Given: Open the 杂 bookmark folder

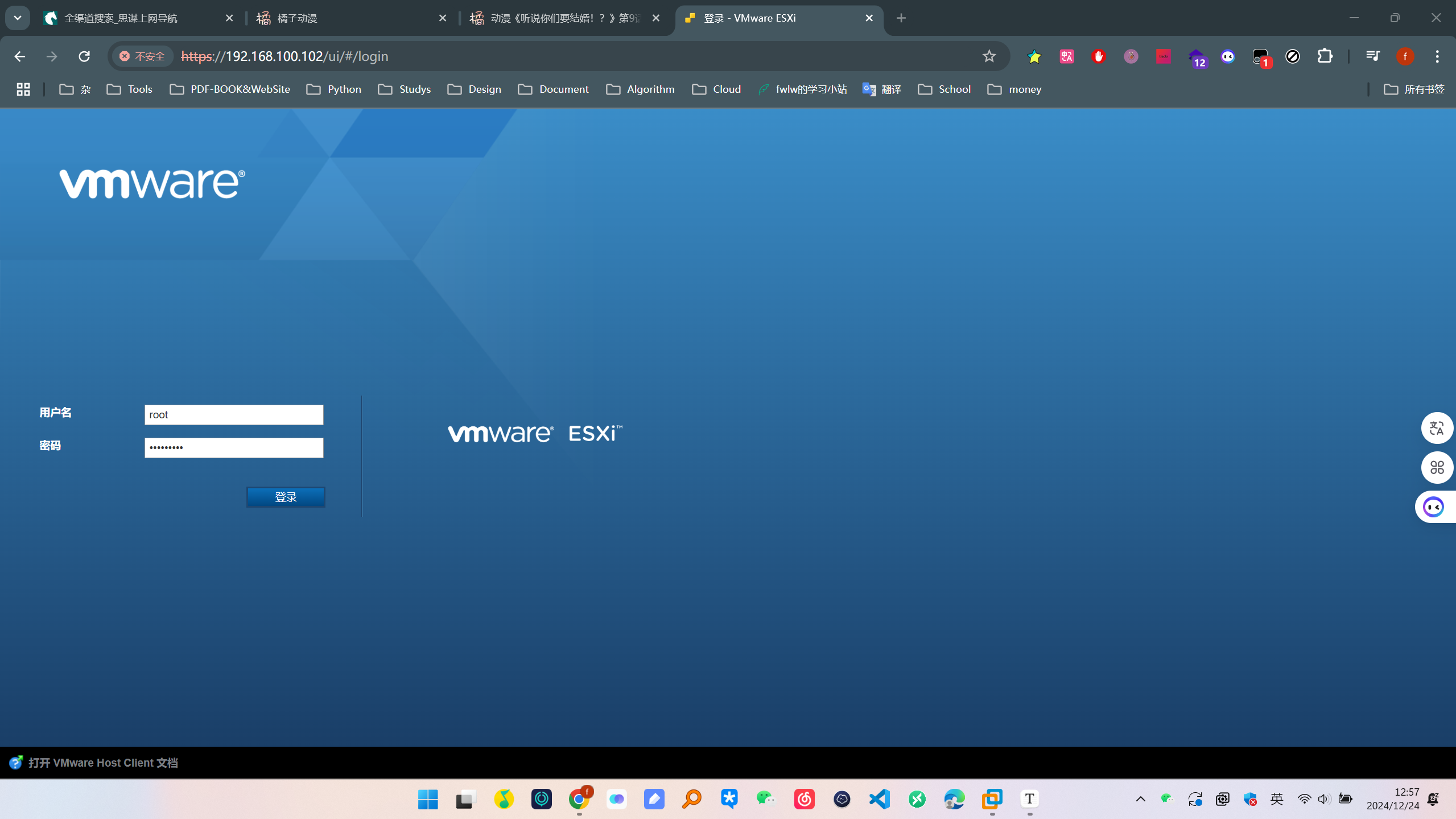Looking at the screenshot, I should coord(75,89).
